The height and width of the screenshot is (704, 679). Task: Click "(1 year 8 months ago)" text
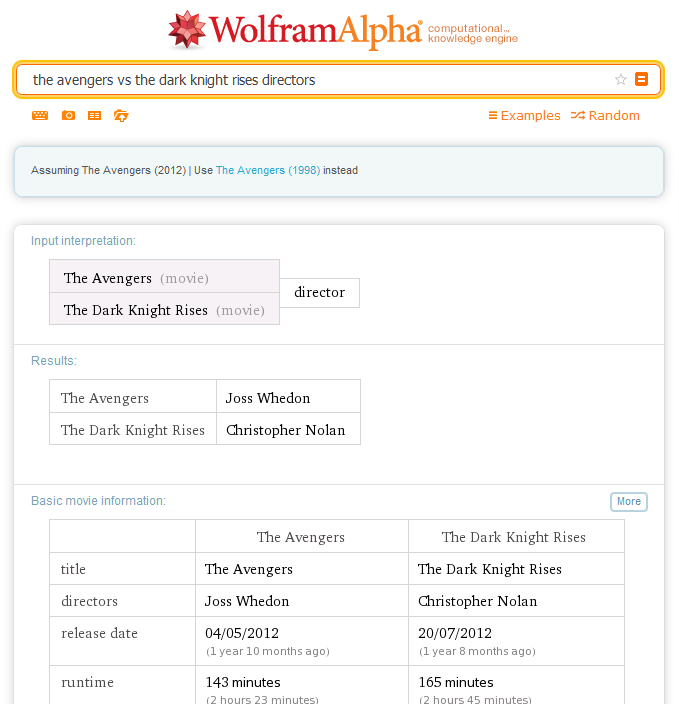click(x=477, y=651)
